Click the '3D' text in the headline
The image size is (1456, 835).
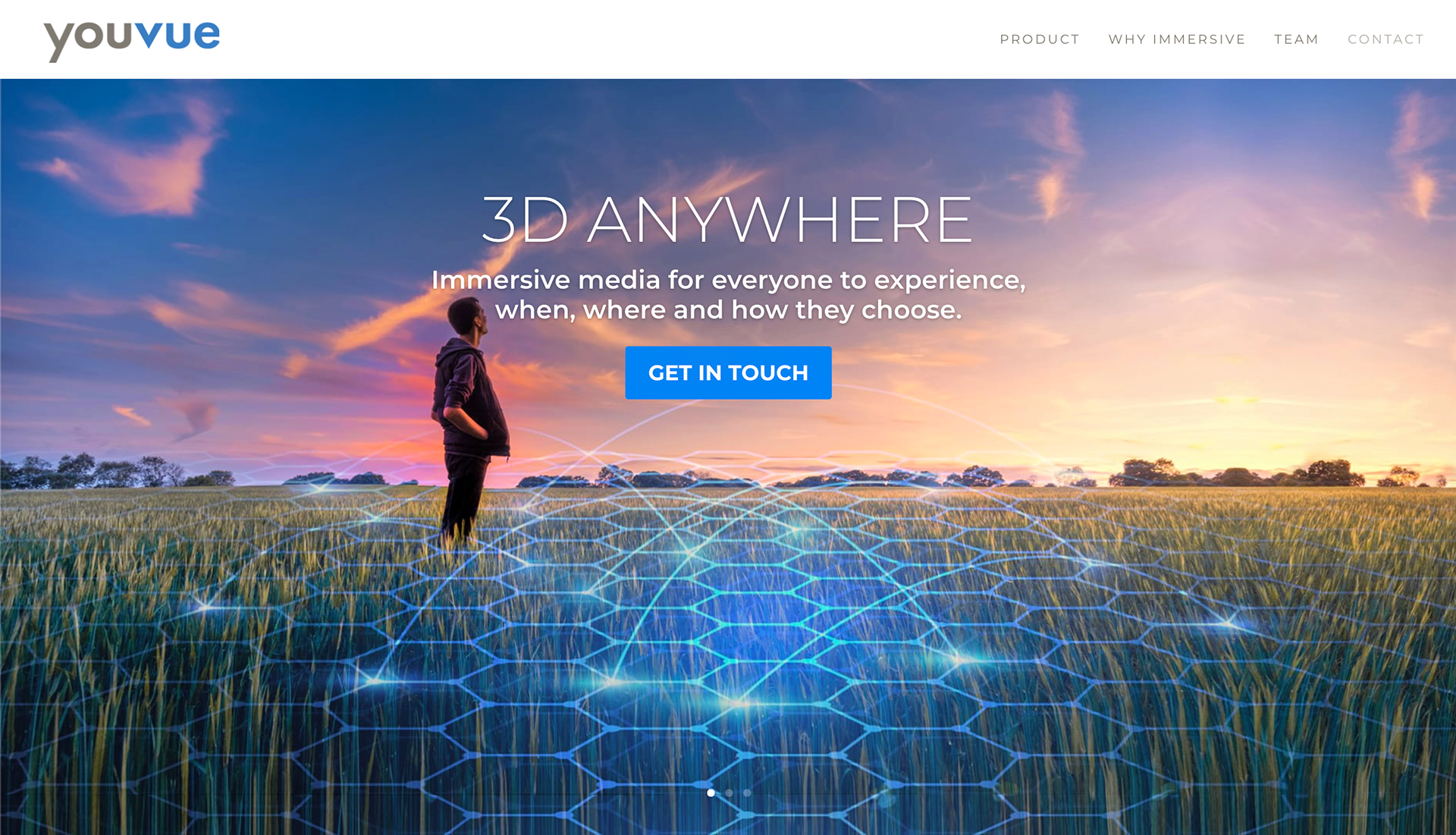(x=525, y=220)
